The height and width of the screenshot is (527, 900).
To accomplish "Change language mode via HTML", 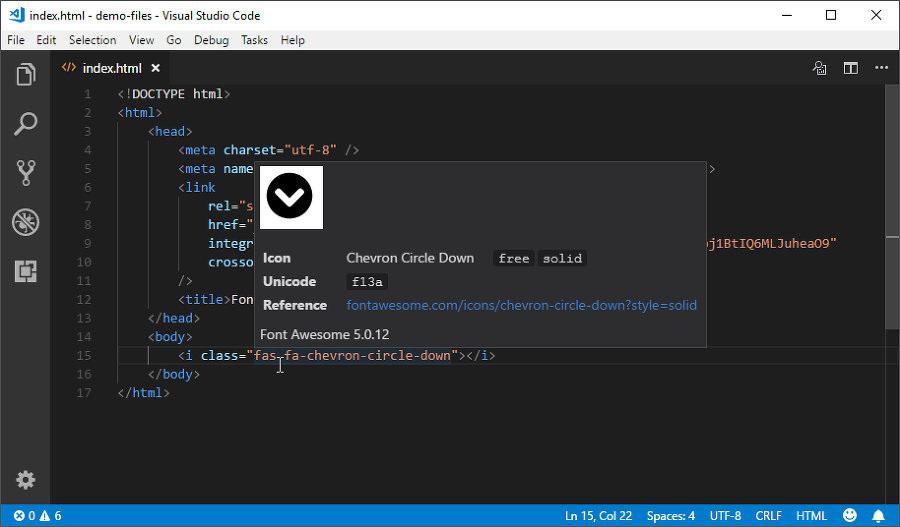I will (x=810, y=516).
